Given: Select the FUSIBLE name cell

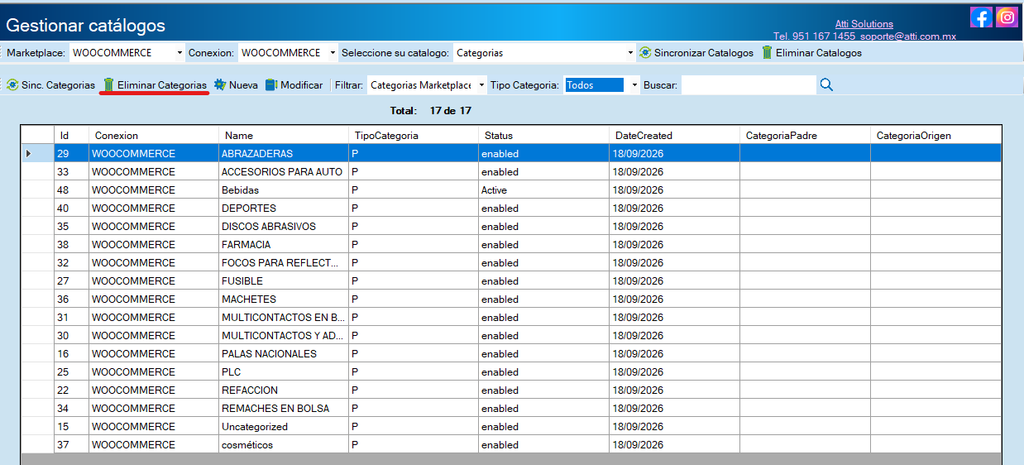Looking at the screenshot, I should (x=283, y=281).
